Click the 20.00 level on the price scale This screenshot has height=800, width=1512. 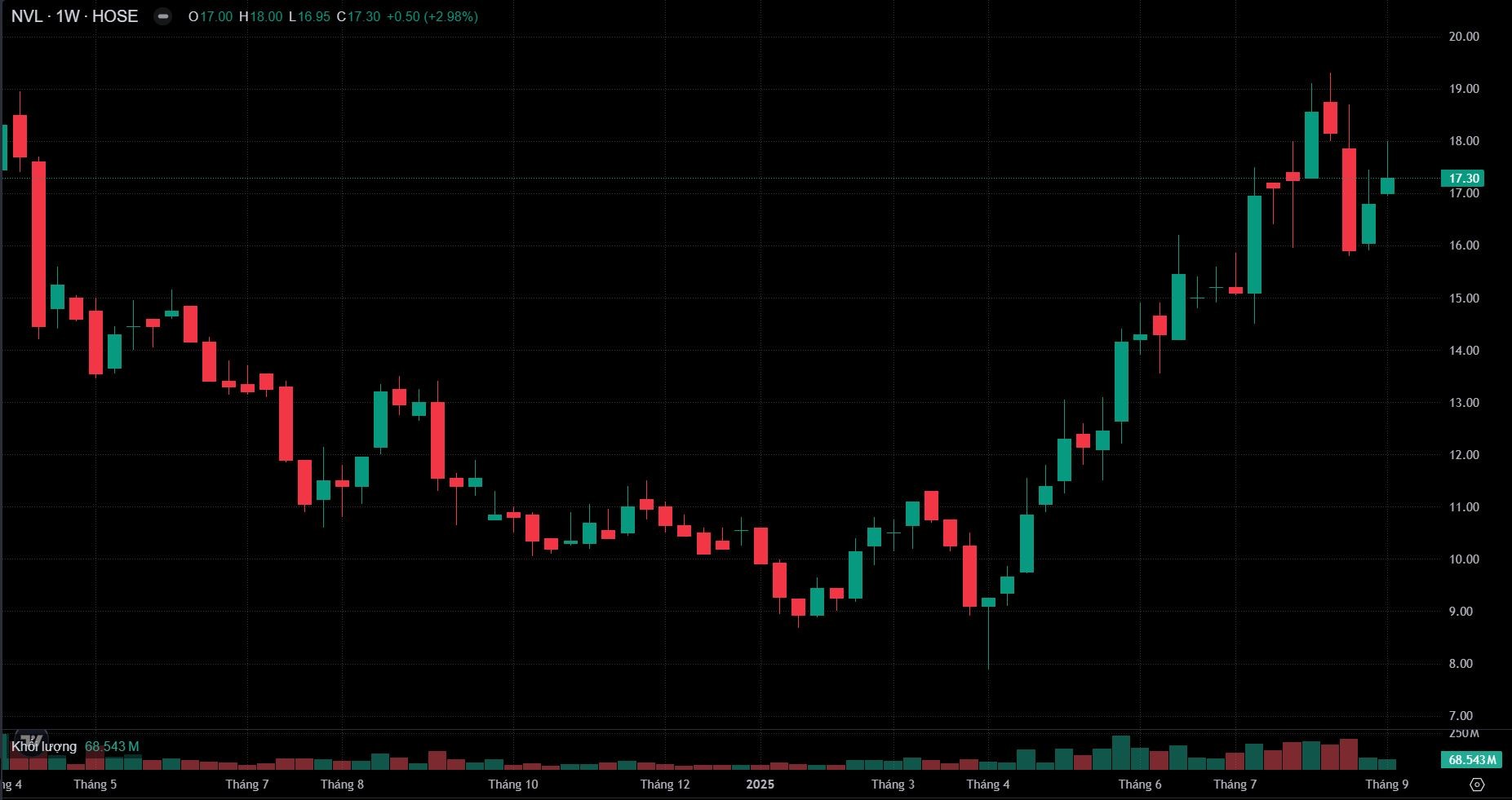pyautogui.click(x=1463, y=37)
